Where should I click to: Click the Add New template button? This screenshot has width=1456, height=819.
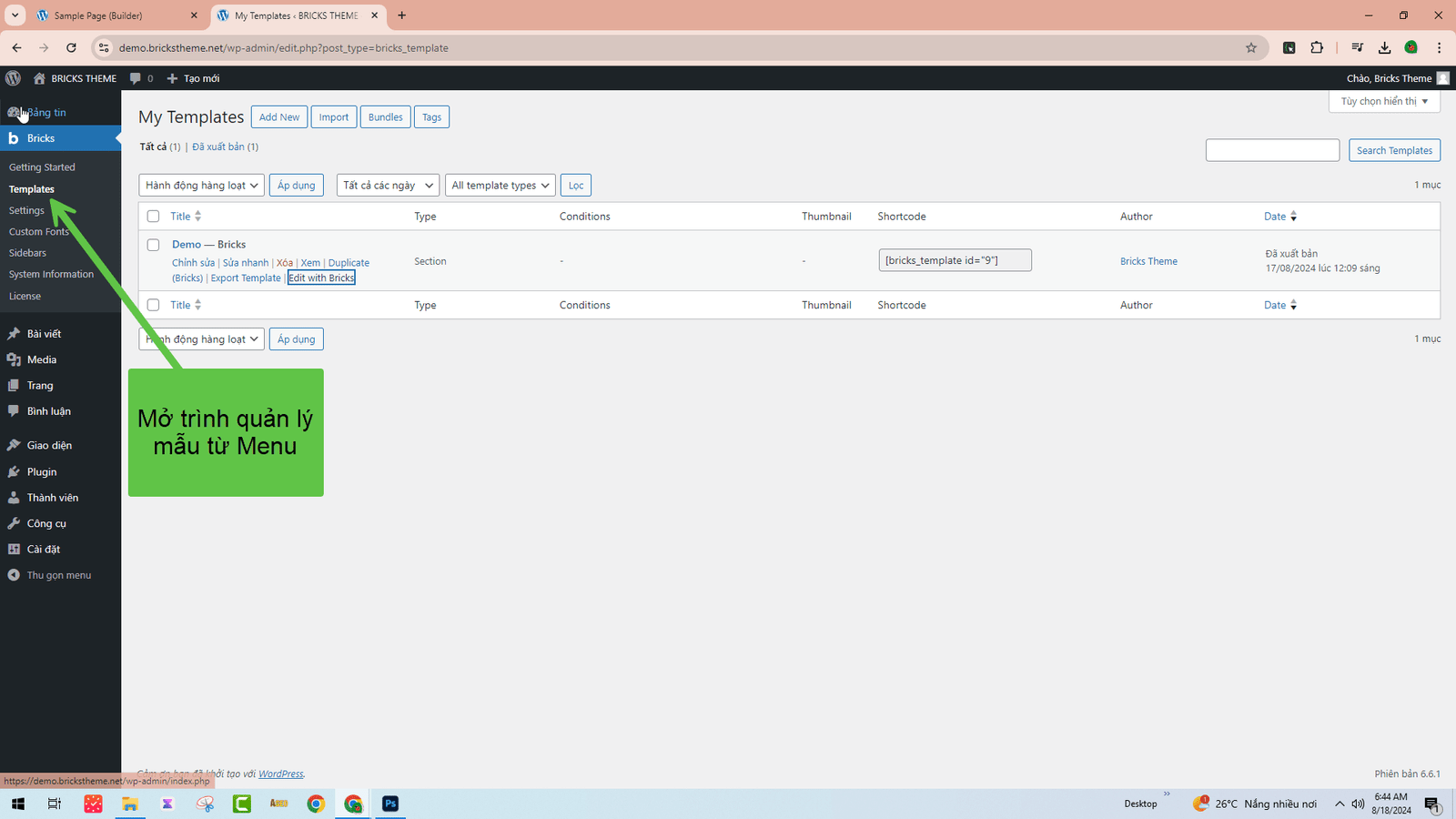278,117
